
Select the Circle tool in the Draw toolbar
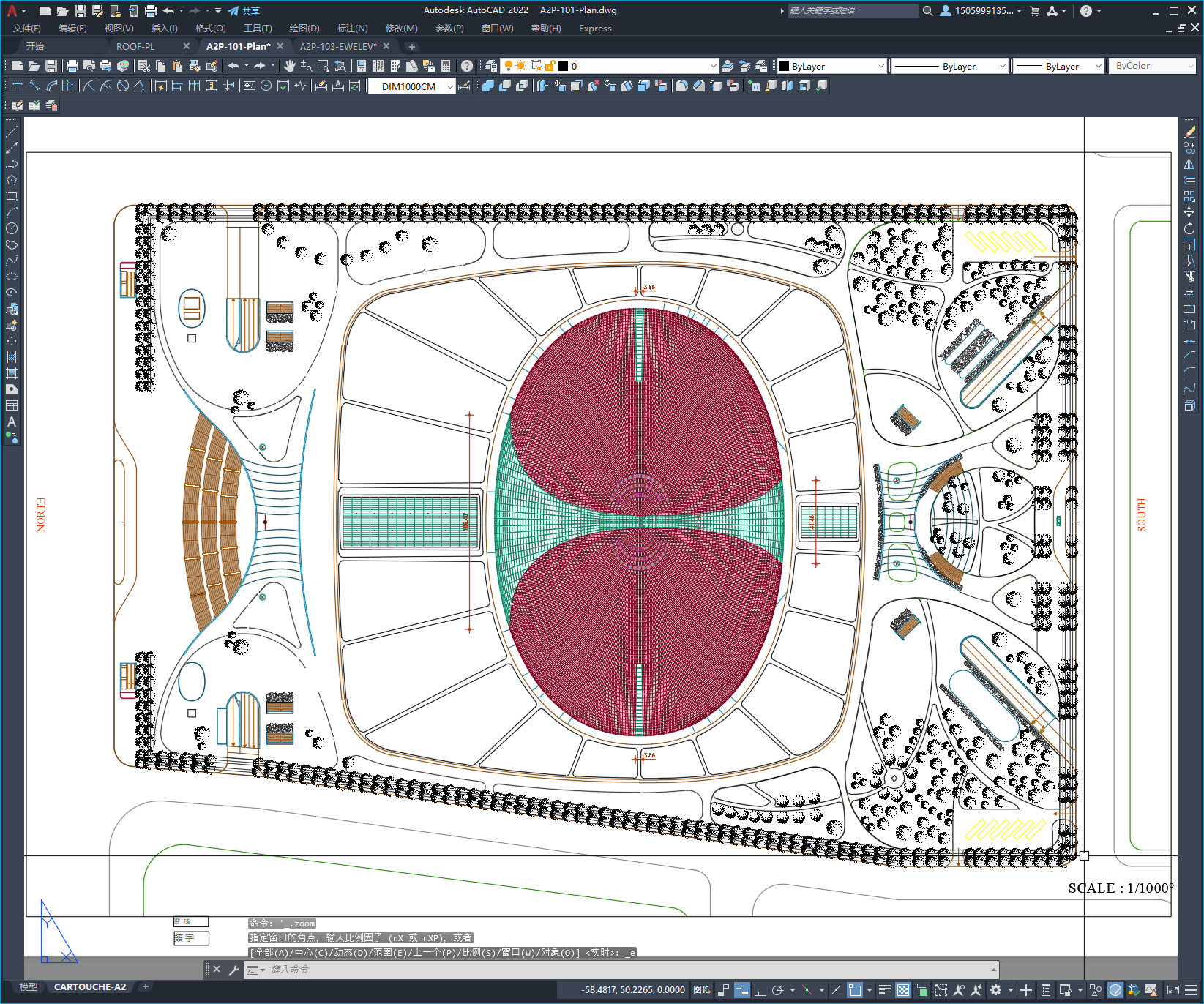12,228
